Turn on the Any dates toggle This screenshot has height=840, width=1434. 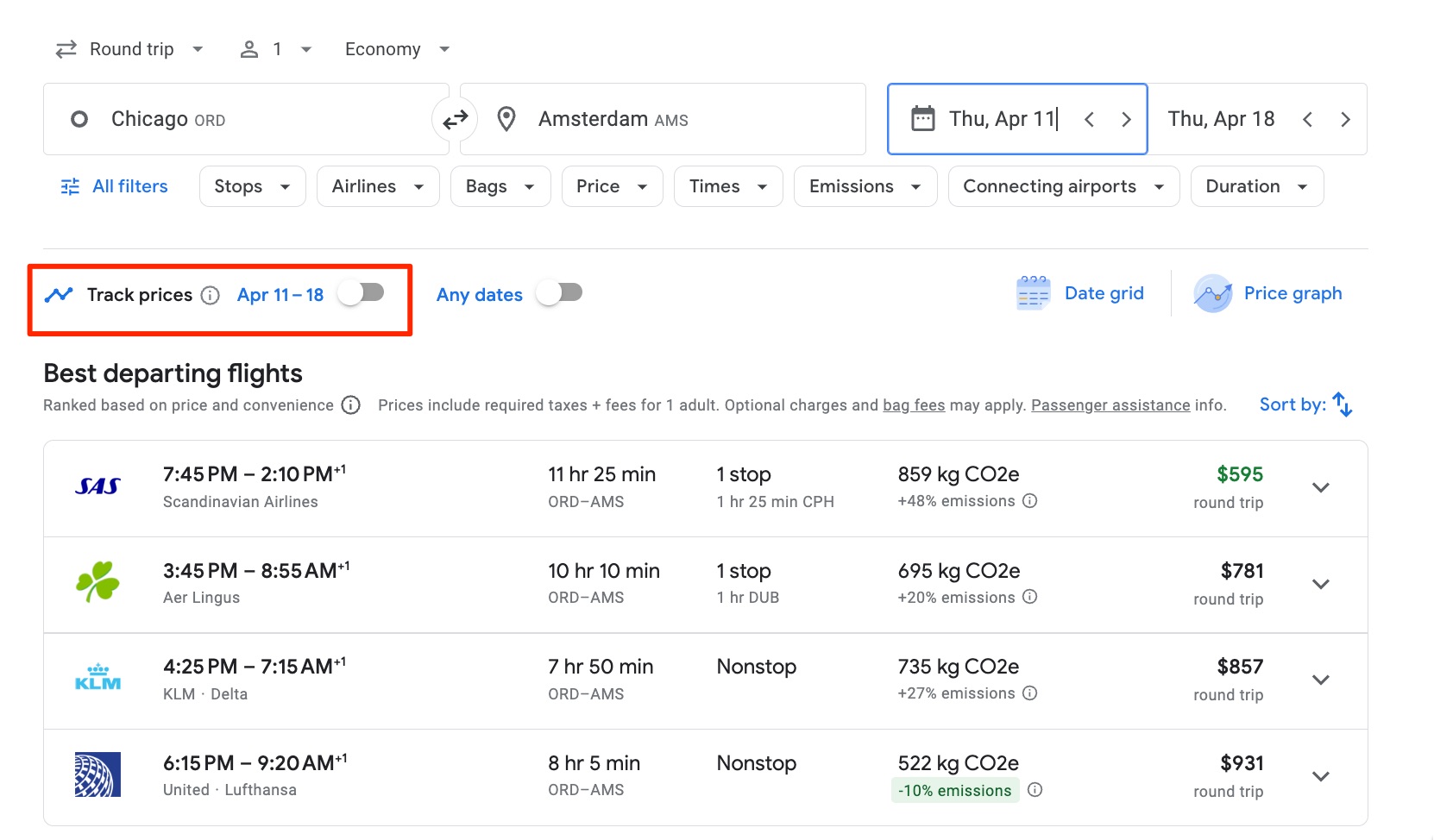point(559,293)
